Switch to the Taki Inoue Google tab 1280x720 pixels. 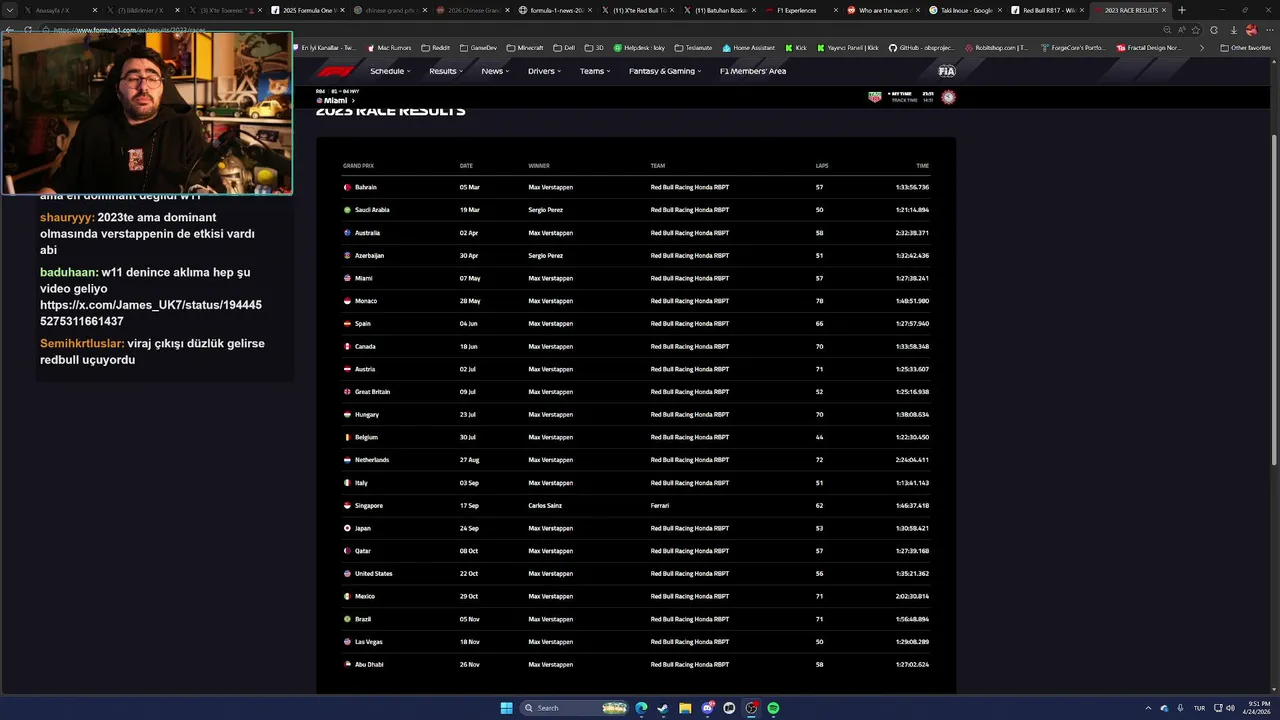point(966,10)
